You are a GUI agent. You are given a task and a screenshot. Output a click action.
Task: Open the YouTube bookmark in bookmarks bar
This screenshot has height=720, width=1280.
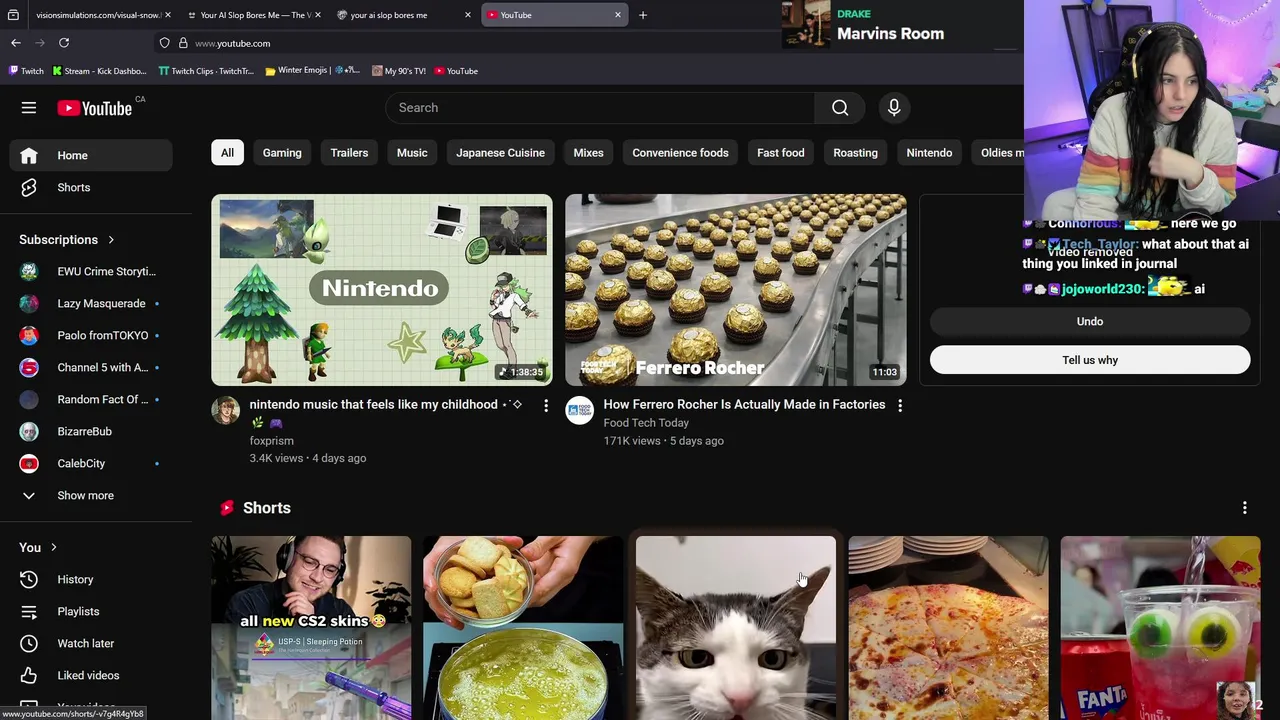pos(455,71)
